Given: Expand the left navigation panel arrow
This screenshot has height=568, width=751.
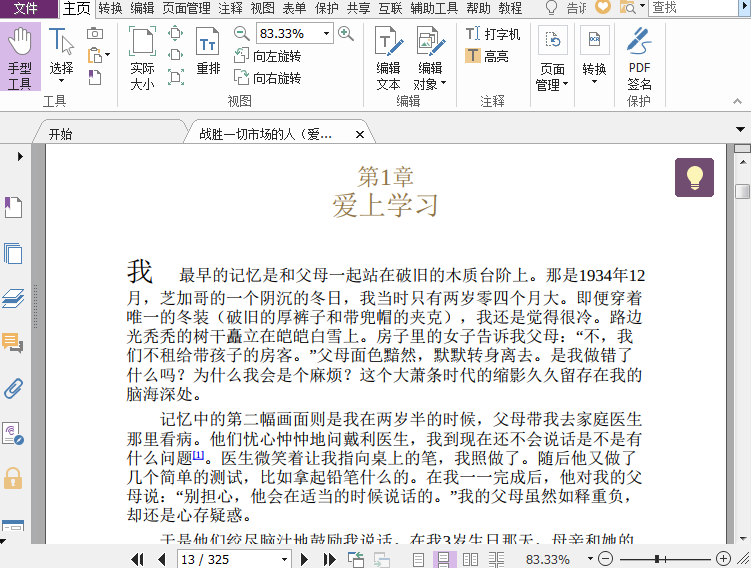Looking at the screenshot, I should [20, 156].
